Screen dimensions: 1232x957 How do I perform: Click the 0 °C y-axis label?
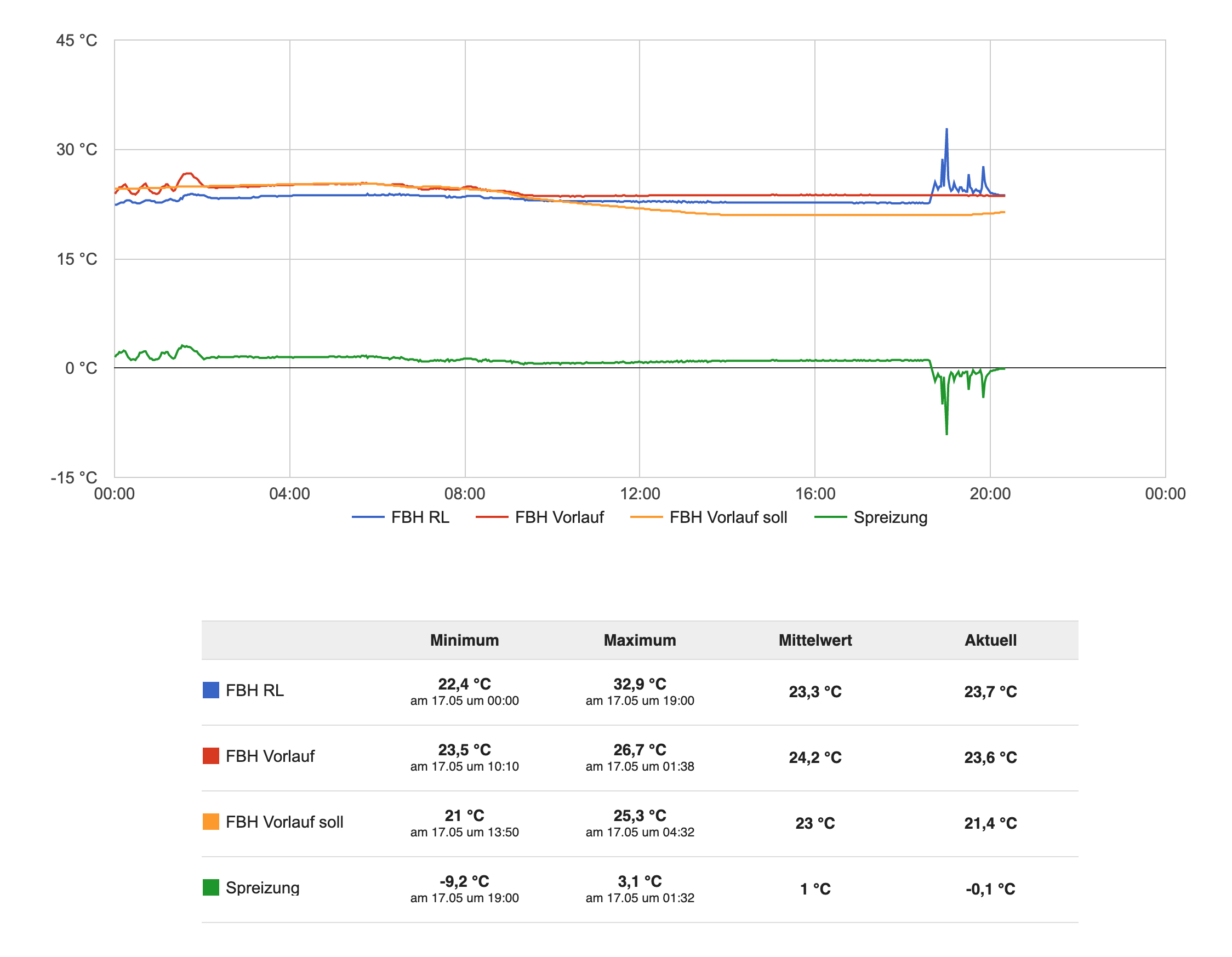pos(81,368)
